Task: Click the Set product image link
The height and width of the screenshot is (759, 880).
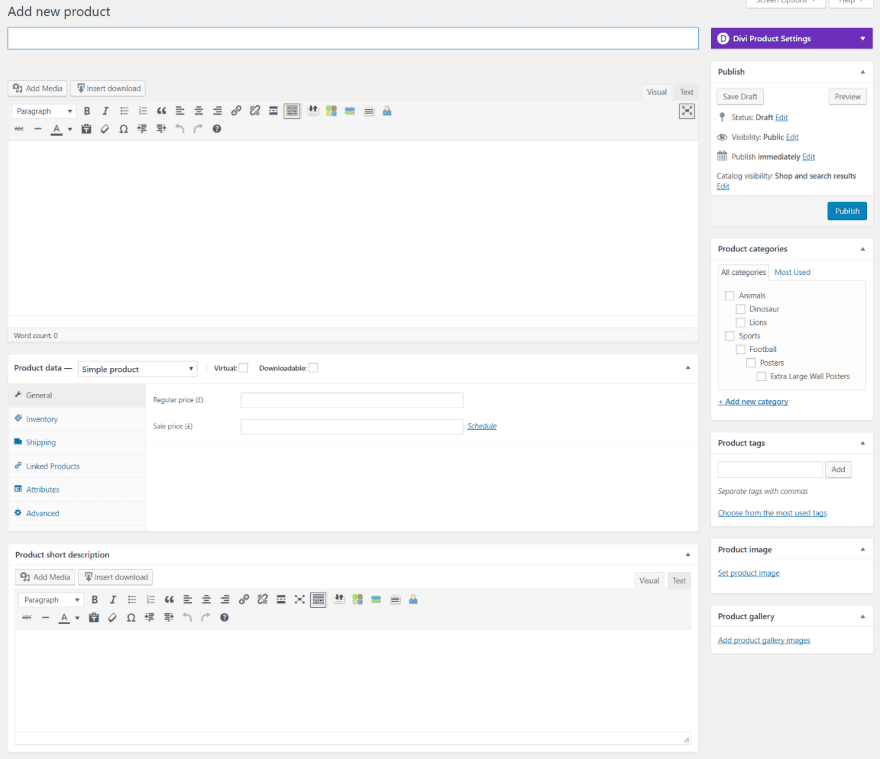Action: (x=748, y=573)
